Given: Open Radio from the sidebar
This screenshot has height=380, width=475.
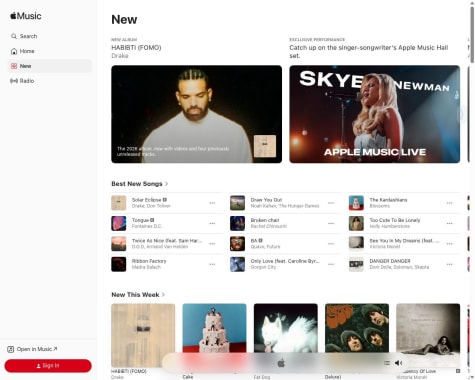Looking at the screenshot, I should pyautogui.click(x=49, y=81).
